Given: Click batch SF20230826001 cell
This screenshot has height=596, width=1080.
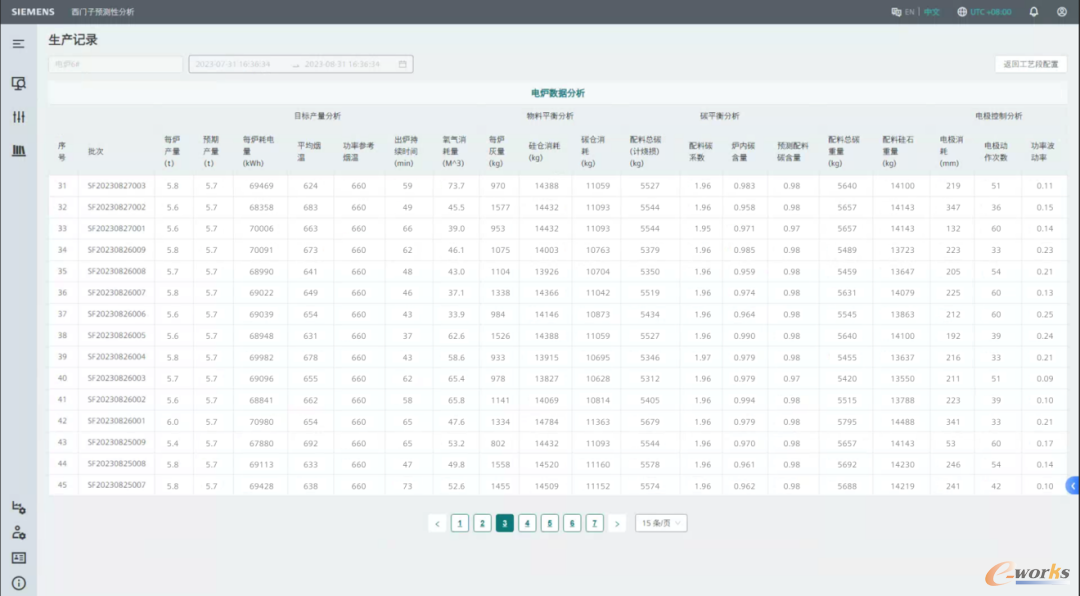Looking at the screenshot, I should pyautogui.click(x=116, y=421).
